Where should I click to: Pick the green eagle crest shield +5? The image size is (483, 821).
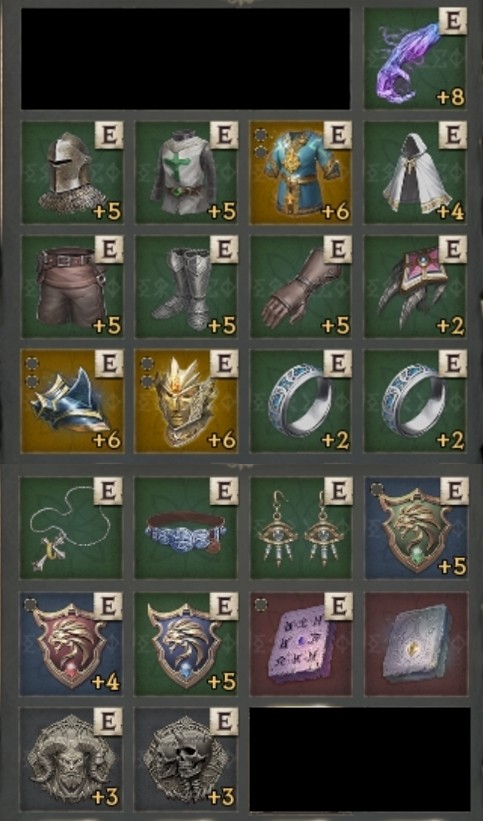[416, 528]
